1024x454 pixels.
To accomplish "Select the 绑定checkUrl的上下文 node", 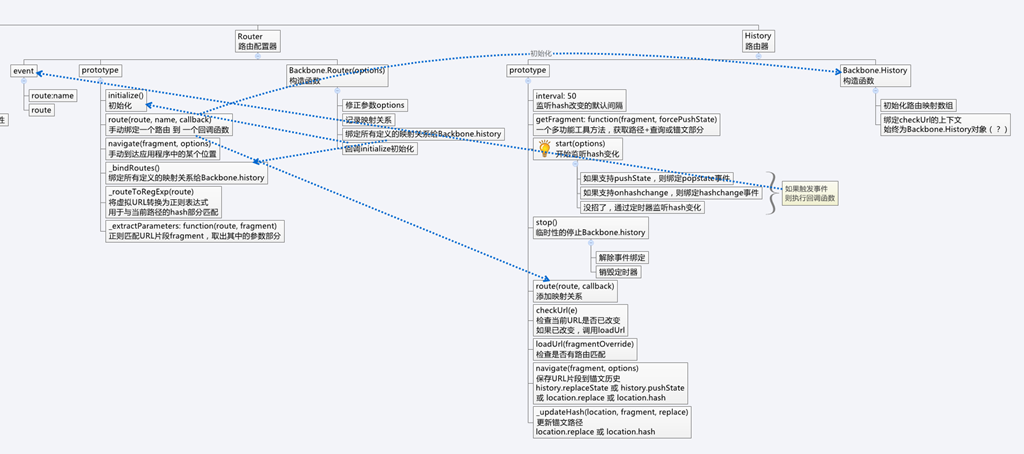I will (x=945, y=125).
